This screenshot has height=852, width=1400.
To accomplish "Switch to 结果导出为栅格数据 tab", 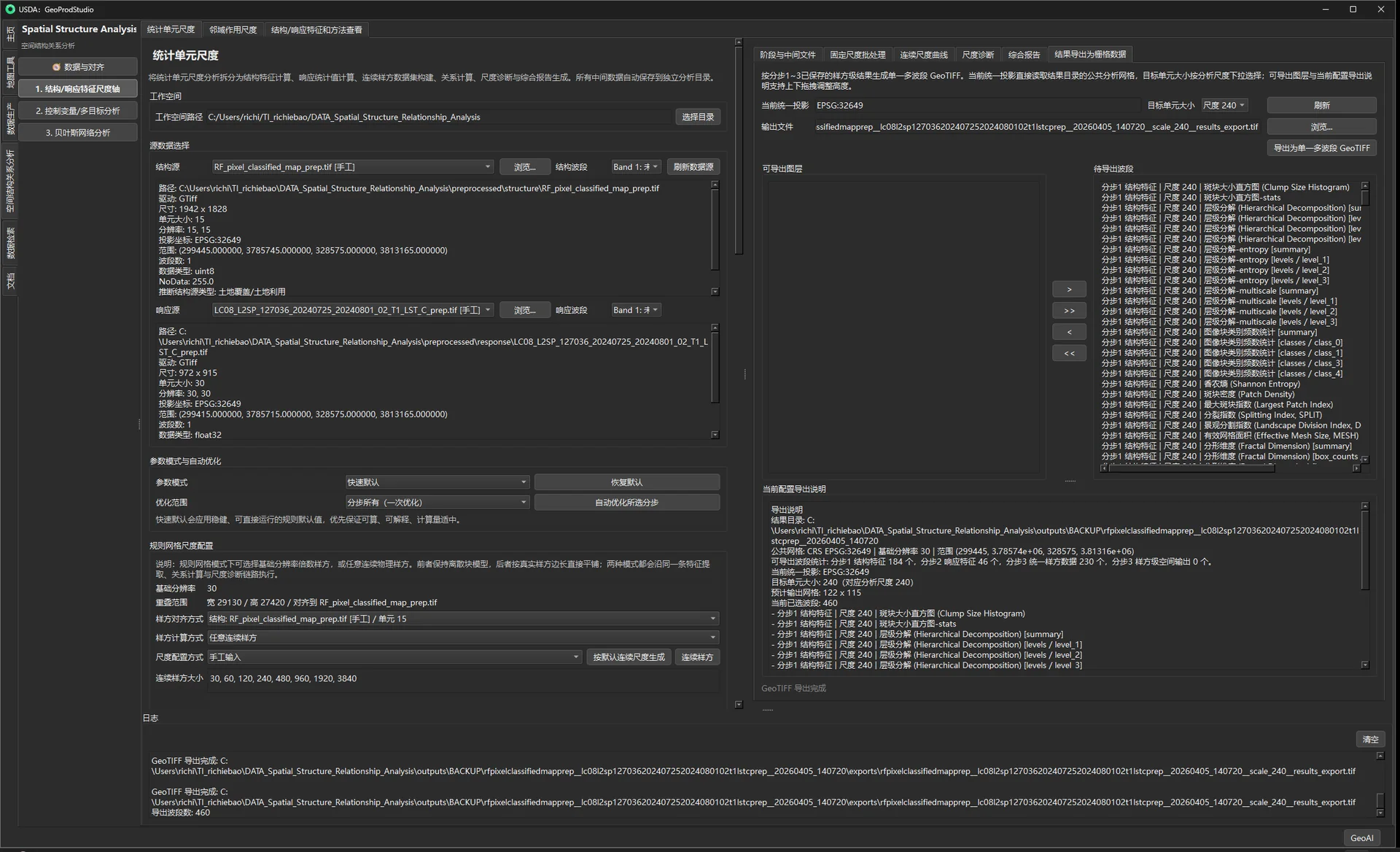I will (1090, 54).
